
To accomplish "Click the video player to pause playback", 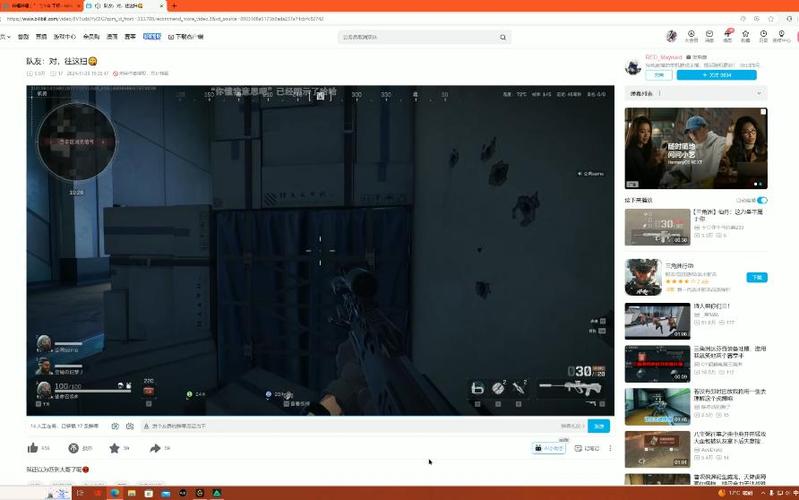I will [x=320, y=250].
